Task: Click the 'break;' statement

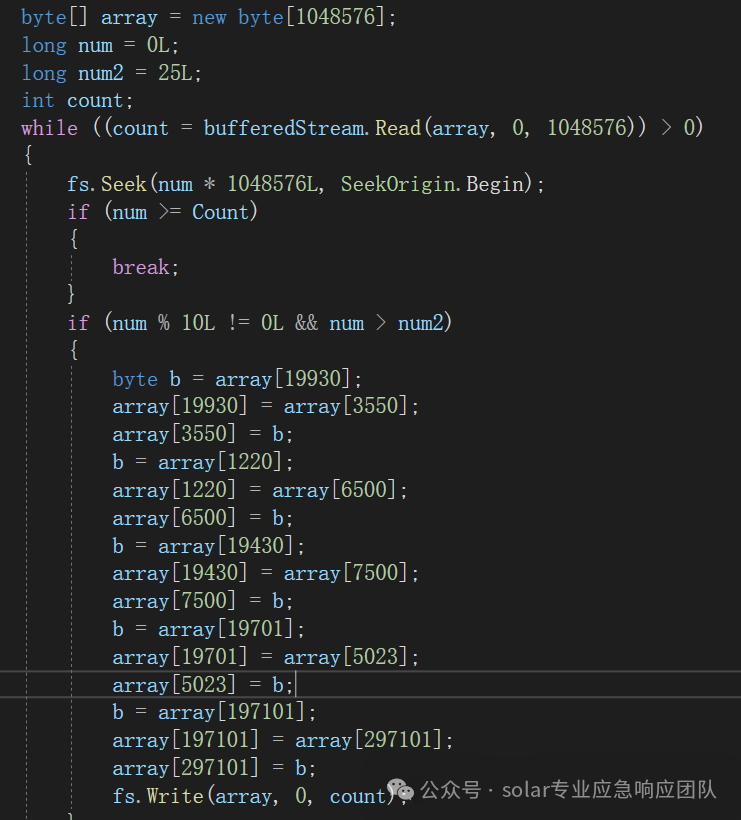Action: click(145, 267)
